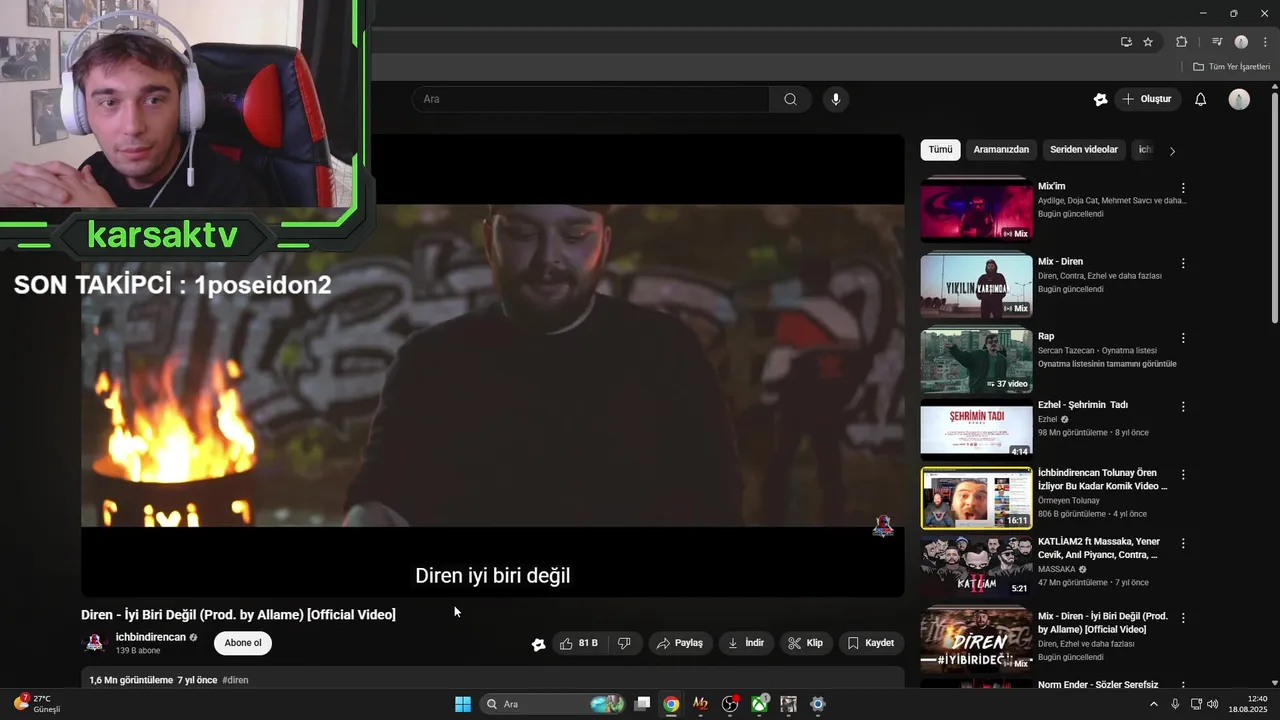Open Oynatma listesinin tamamını görüntüle link
The width and height of the screenshot is (1280, 720).
tap(1107, 364)
